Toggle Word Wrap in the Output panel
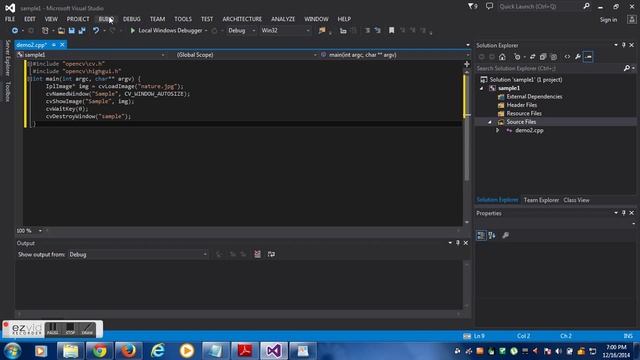The width and height of the screenshot is (640, 360). [x=271, y=254]
